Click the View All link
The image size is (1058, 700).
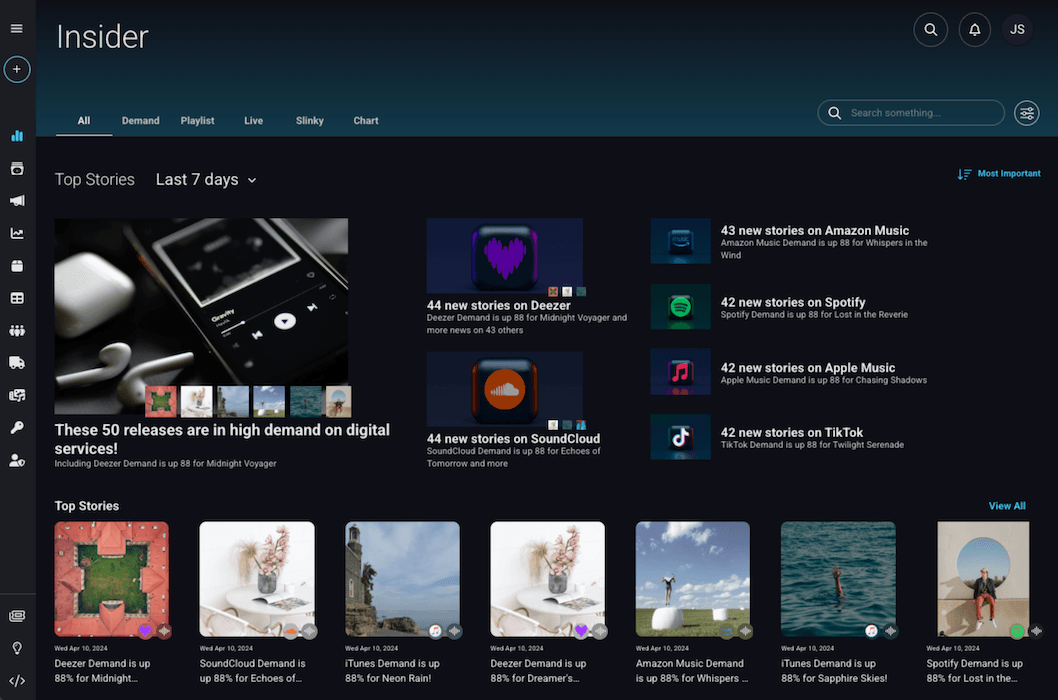coord(1007,506)
